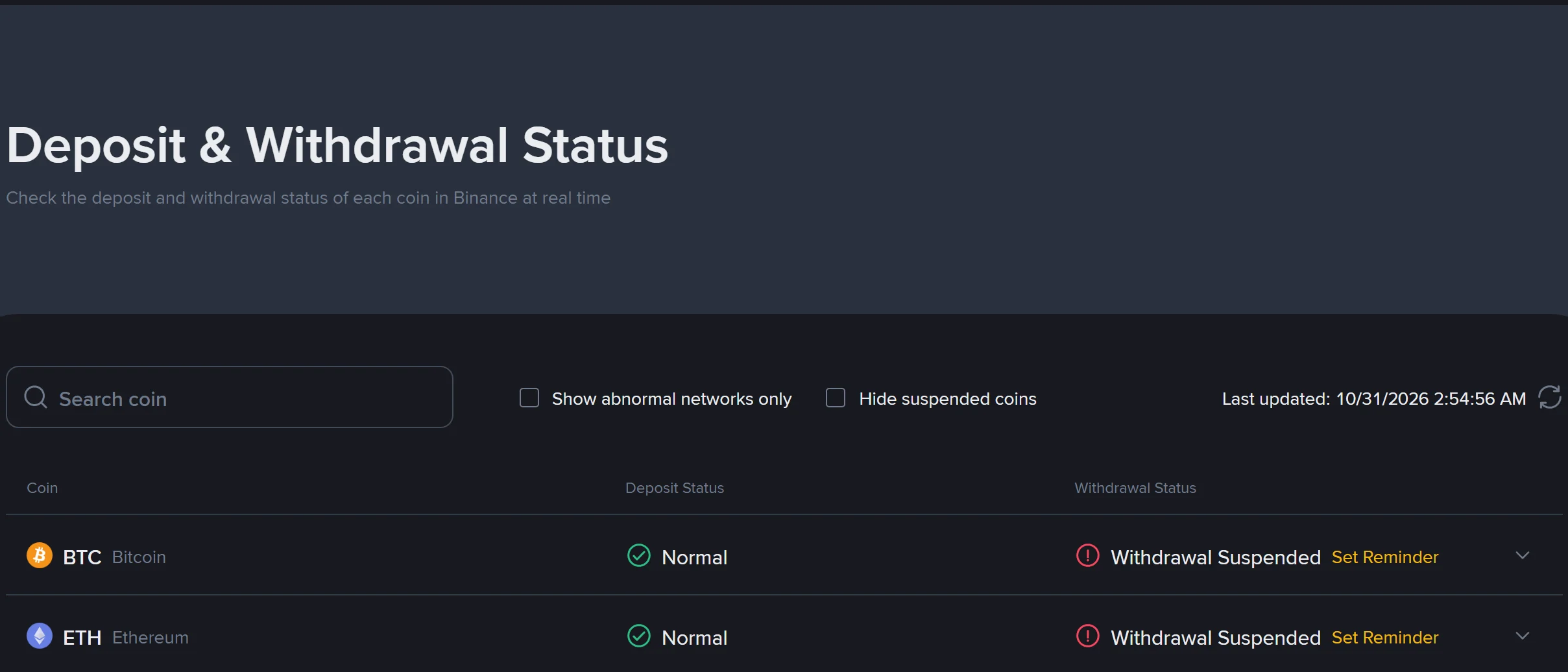This screenshot has height=672, width=1568.
Task: Click BTC deposit Normal green check icon
Action: (x=639, y=555)
